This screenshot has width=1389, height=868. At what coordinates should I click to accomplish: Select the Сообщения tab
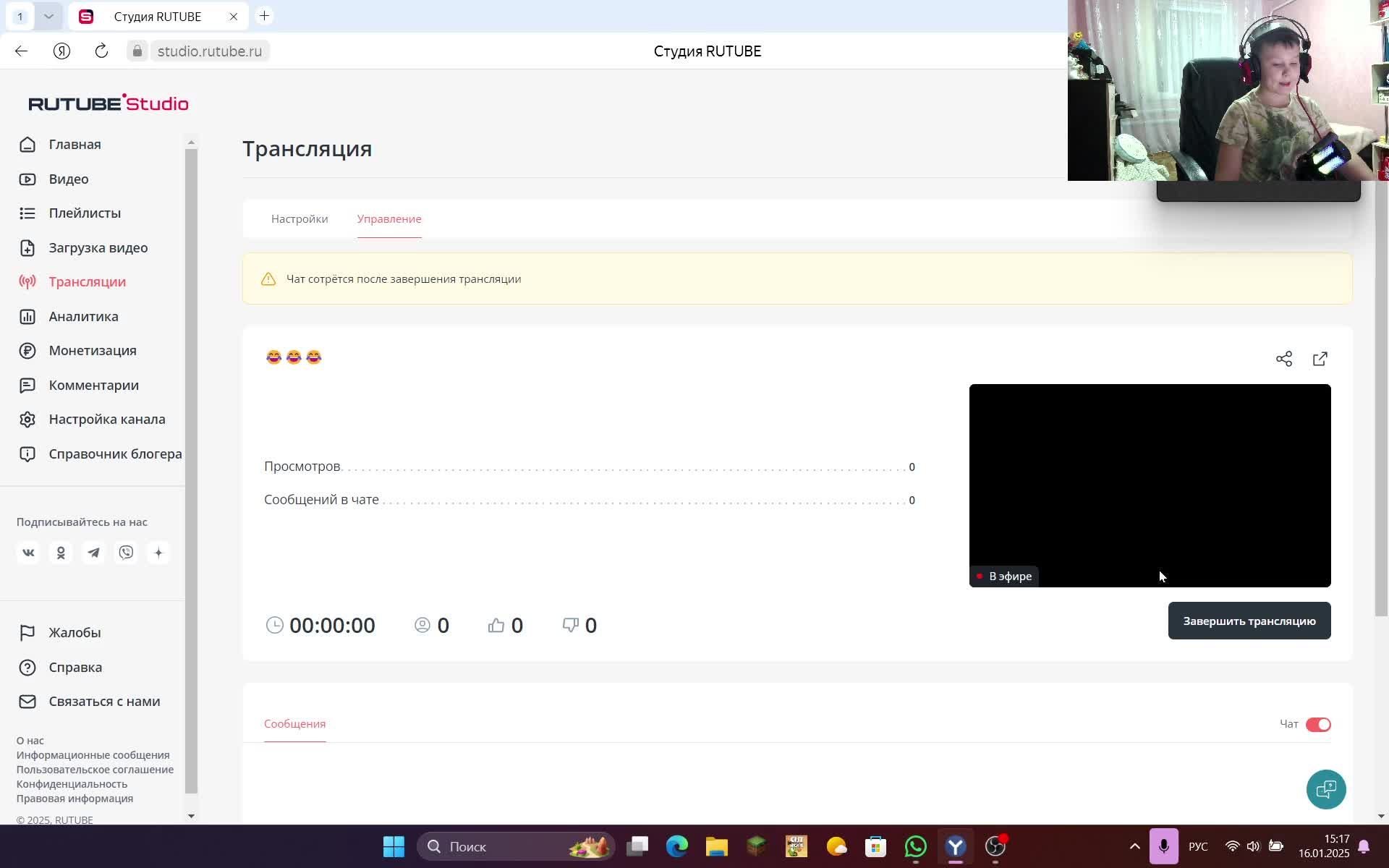(294, 724)
